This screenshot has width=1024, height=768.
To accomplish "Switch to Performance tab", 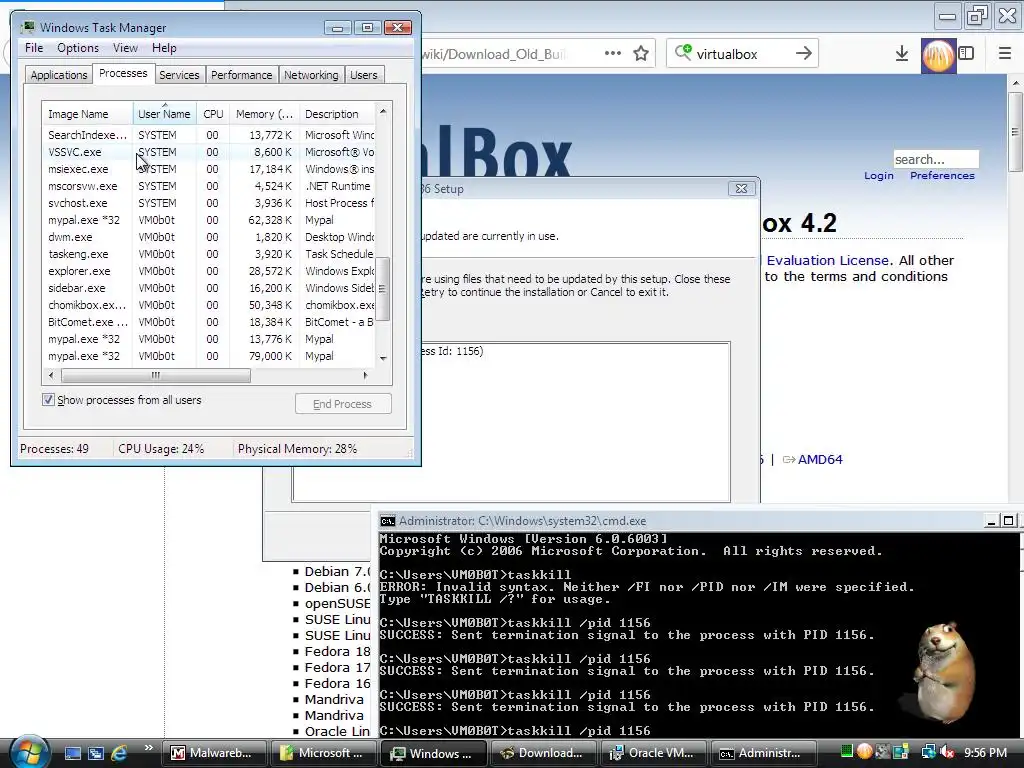I will pos(242,75).
